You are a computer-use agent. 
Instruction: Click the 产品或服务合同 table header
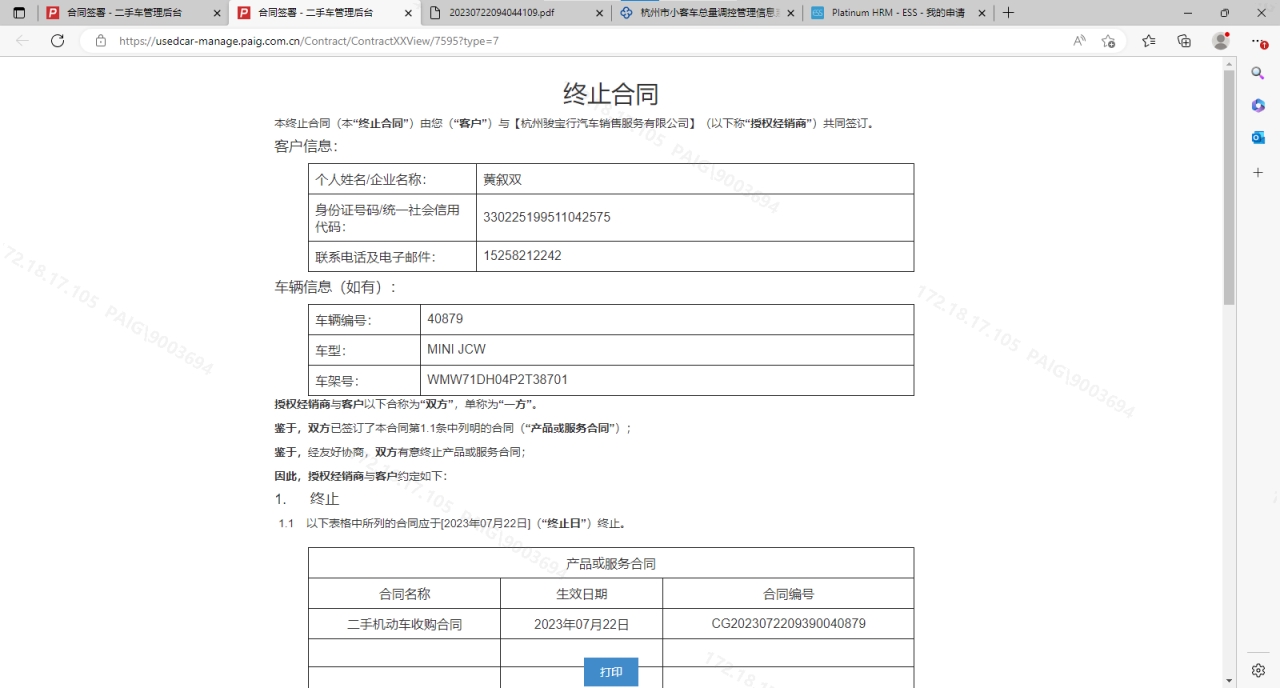(611, 563)
